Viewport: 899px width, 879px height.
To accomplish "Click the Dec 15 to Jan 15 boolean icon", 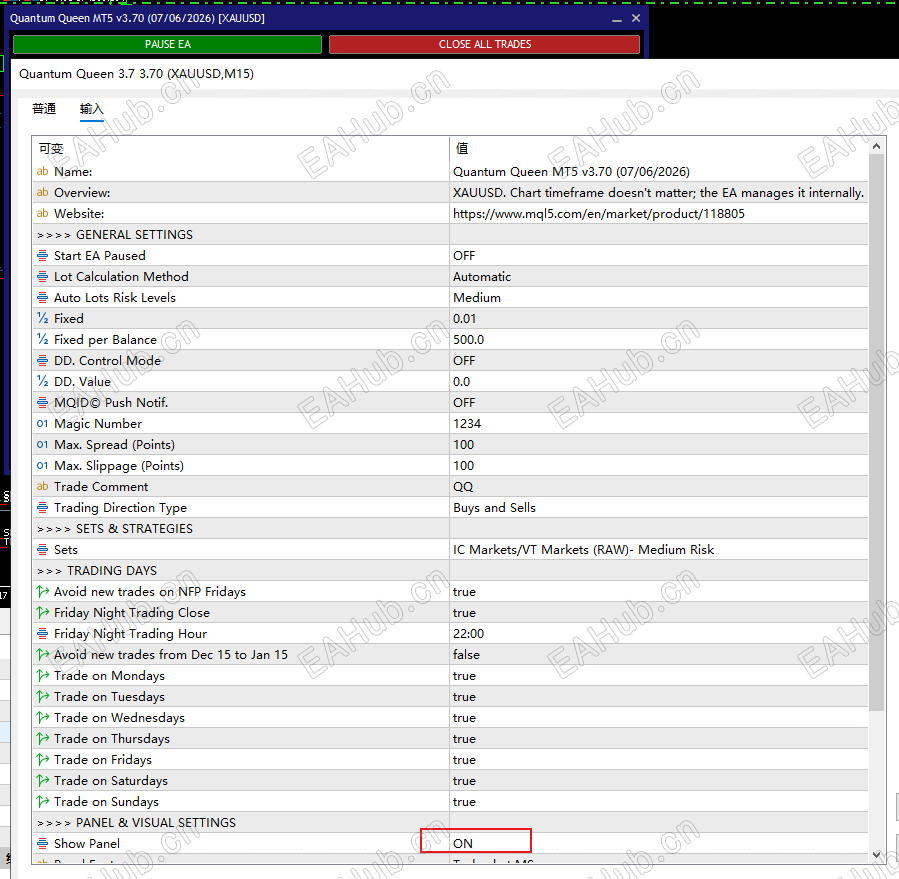I will 42,654.
